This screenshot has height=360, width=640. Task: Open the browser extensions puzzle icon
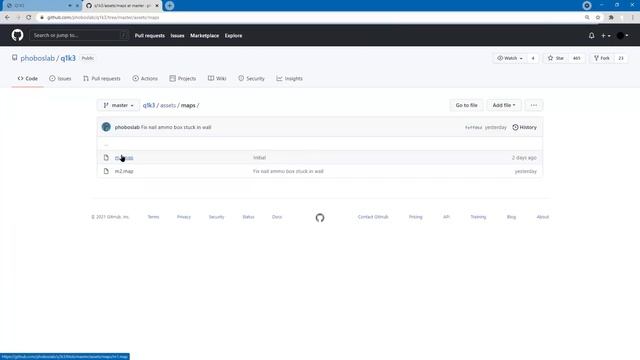pos(611,18)
